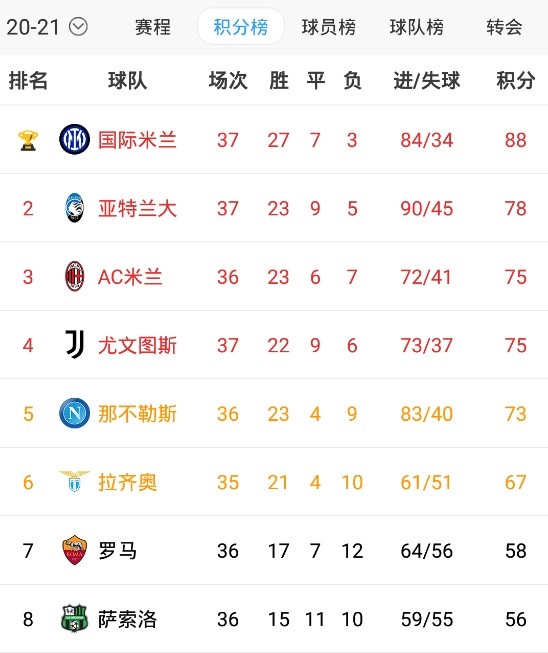Open the 国际米兰 team name link
The height and width of the screenshot is (653, 548).
pyautogui.click(x=137, y=140)
